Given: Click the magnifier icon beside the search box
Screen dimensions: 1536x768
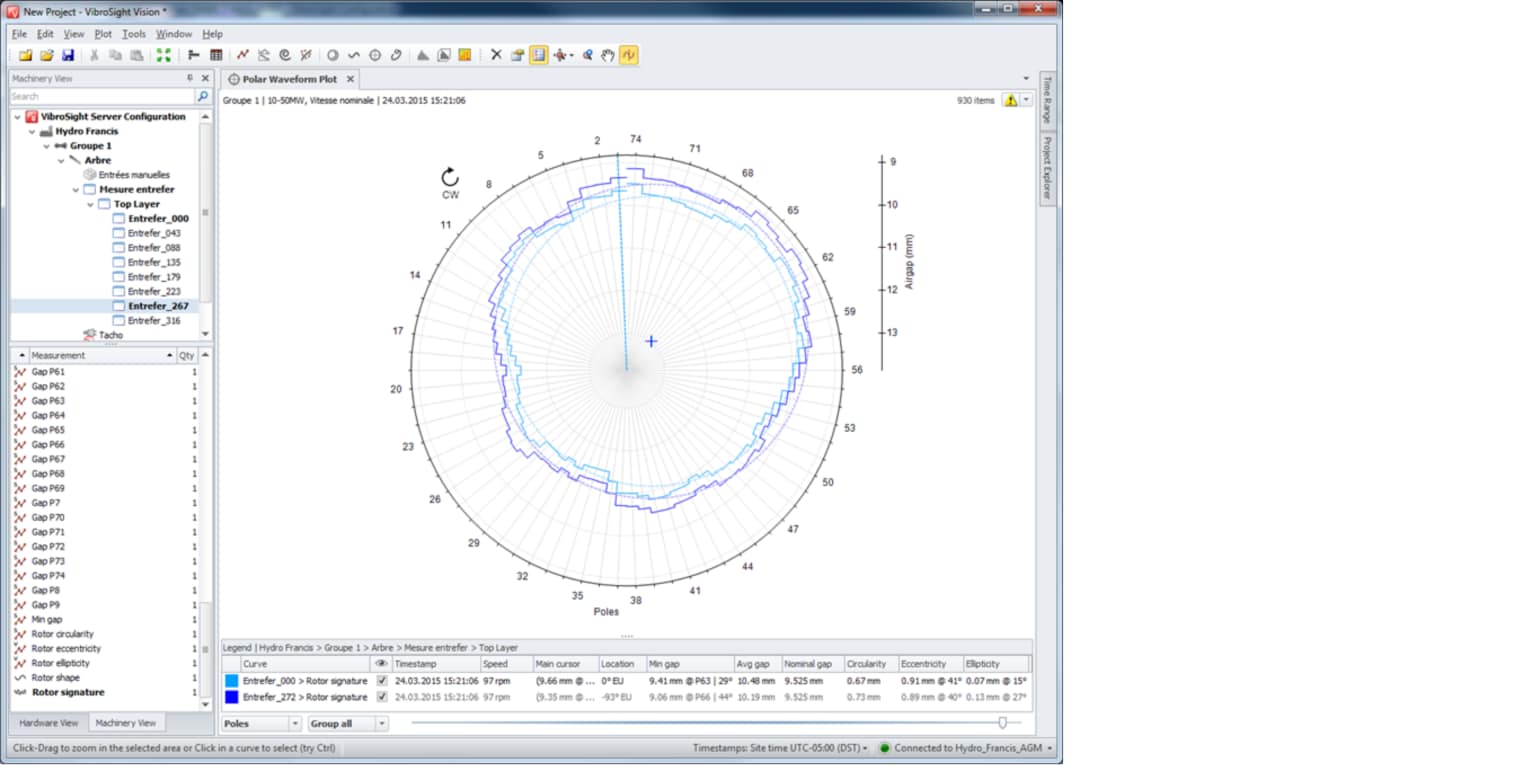Looking at the screenshot, I should click(203, 97).
